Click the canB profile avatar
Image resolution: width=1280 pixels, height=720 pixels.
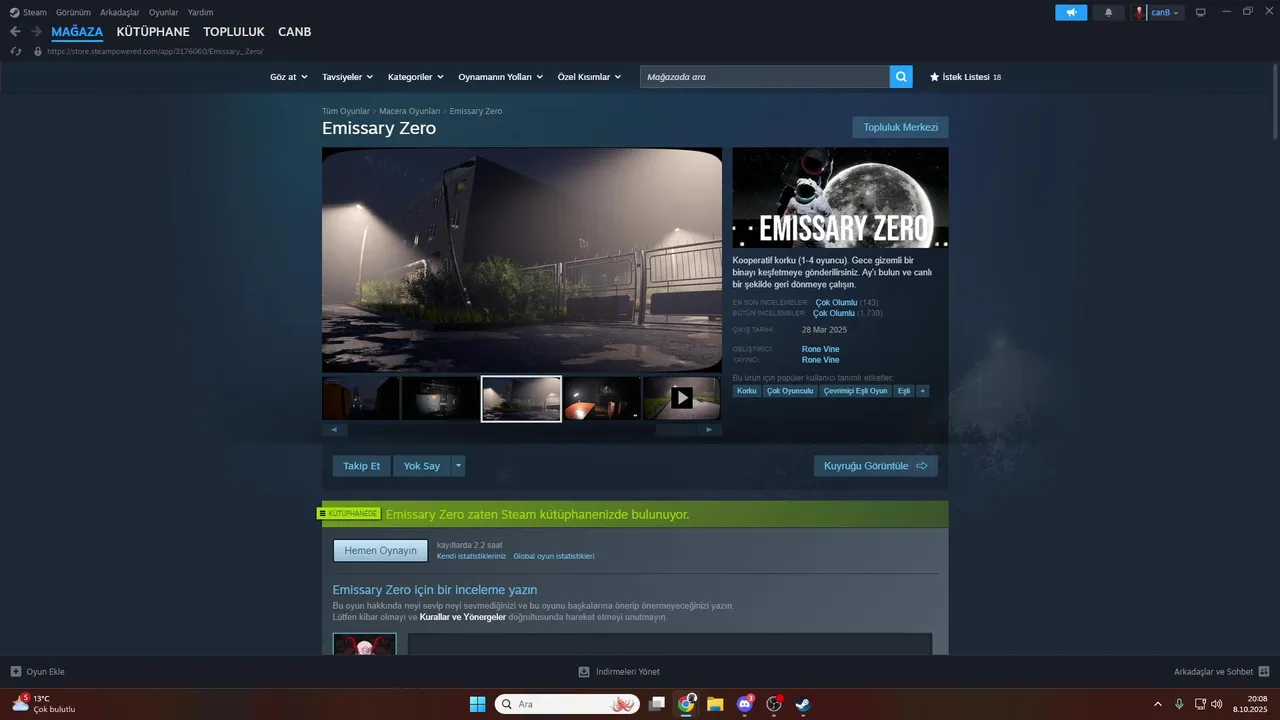click(1140, 12)
